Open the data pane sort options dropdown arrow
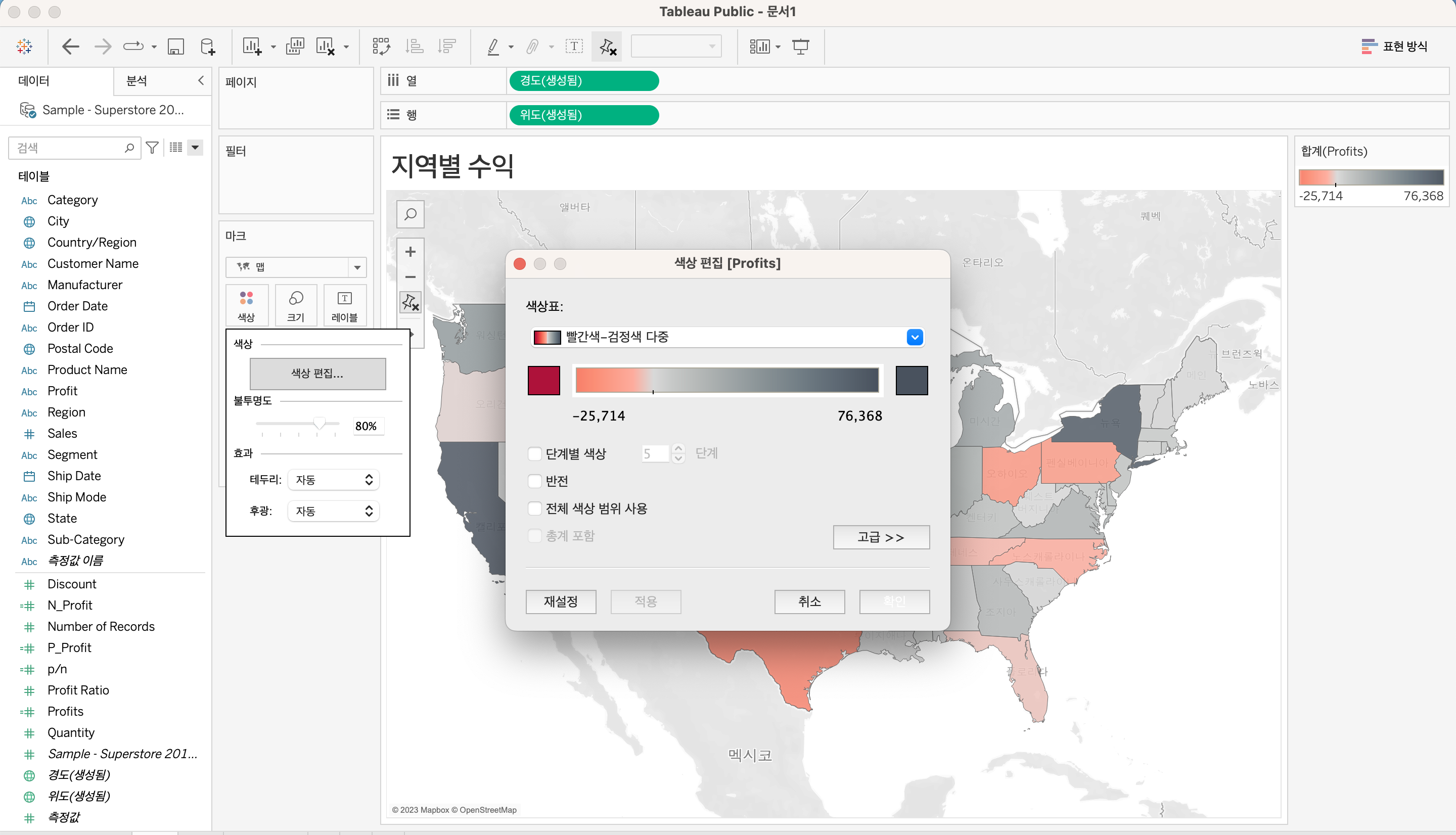 click(196, 148)
